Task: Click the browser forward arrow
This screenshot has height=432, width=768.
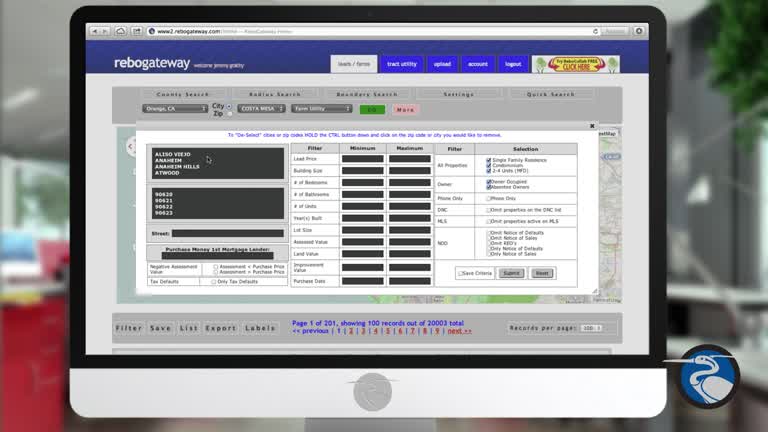Action: pyautogui.click(x=105, y=31)
